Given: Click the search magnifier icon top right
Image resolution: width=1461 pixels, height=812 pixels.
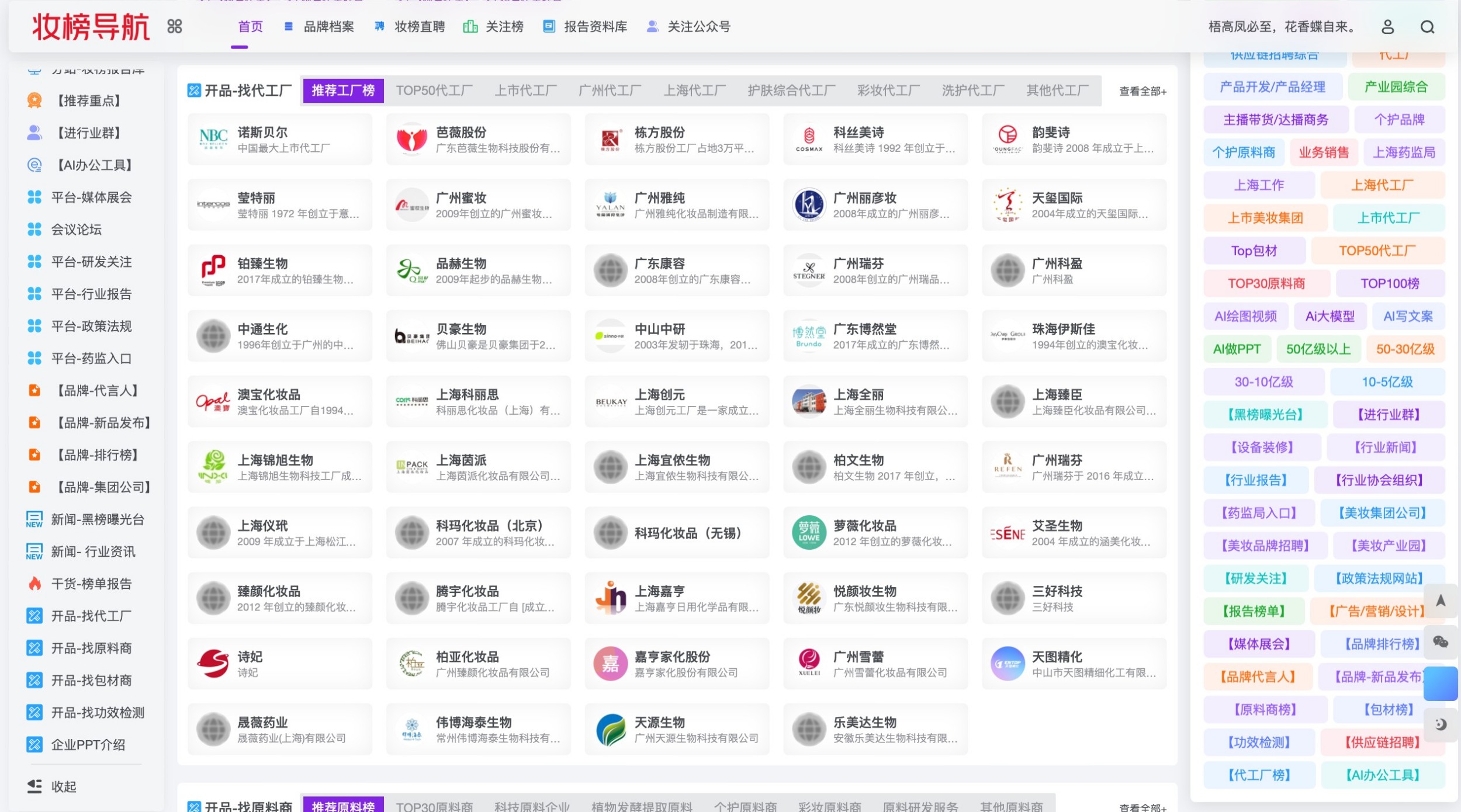Looking at the screenshot, I should [x=1428, y=27].
